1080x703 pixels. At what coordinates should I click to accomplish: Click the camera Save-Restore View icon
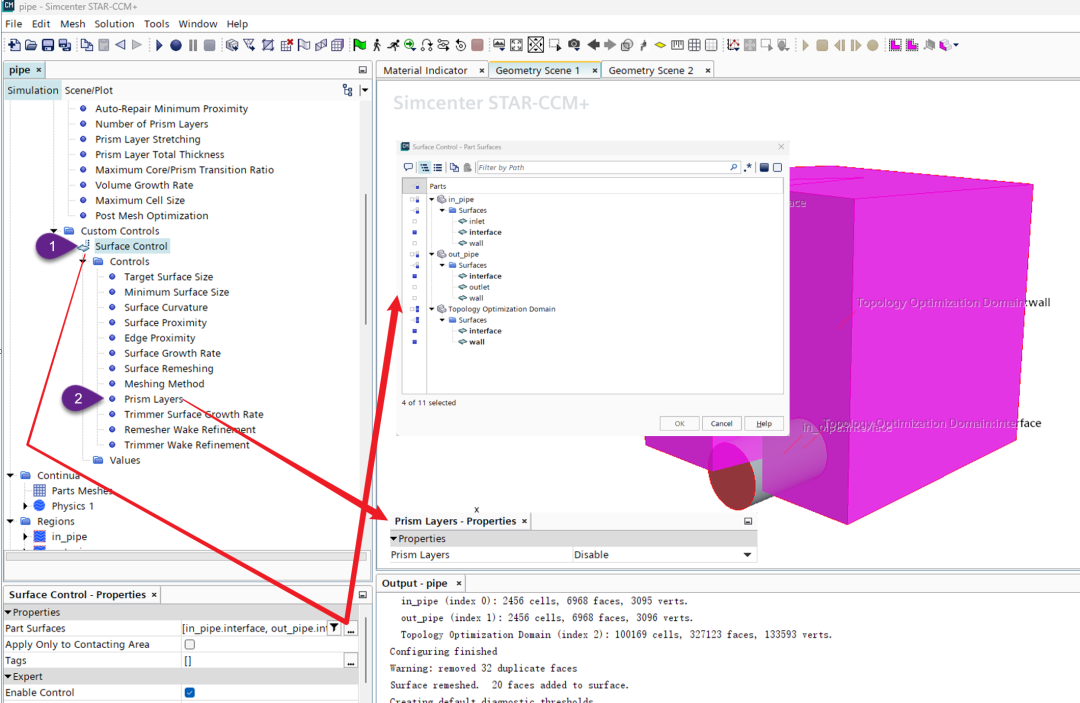coord(574,45)
